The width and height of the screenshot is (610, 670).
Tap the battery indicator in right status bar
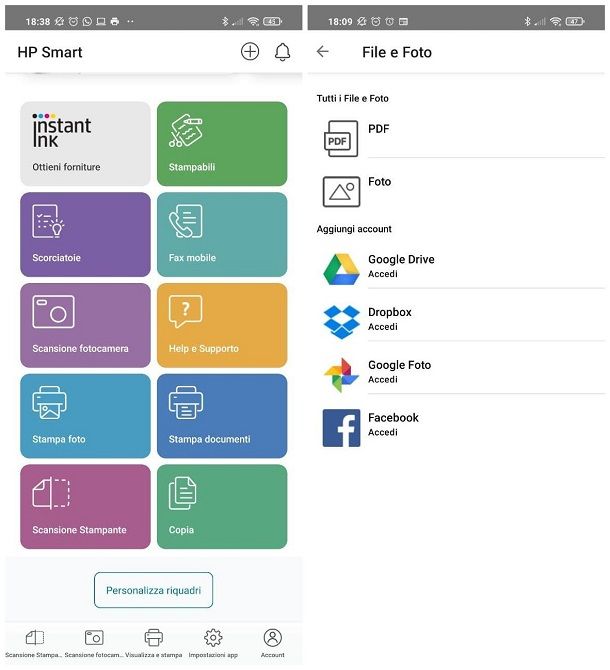tap(575, 21)
